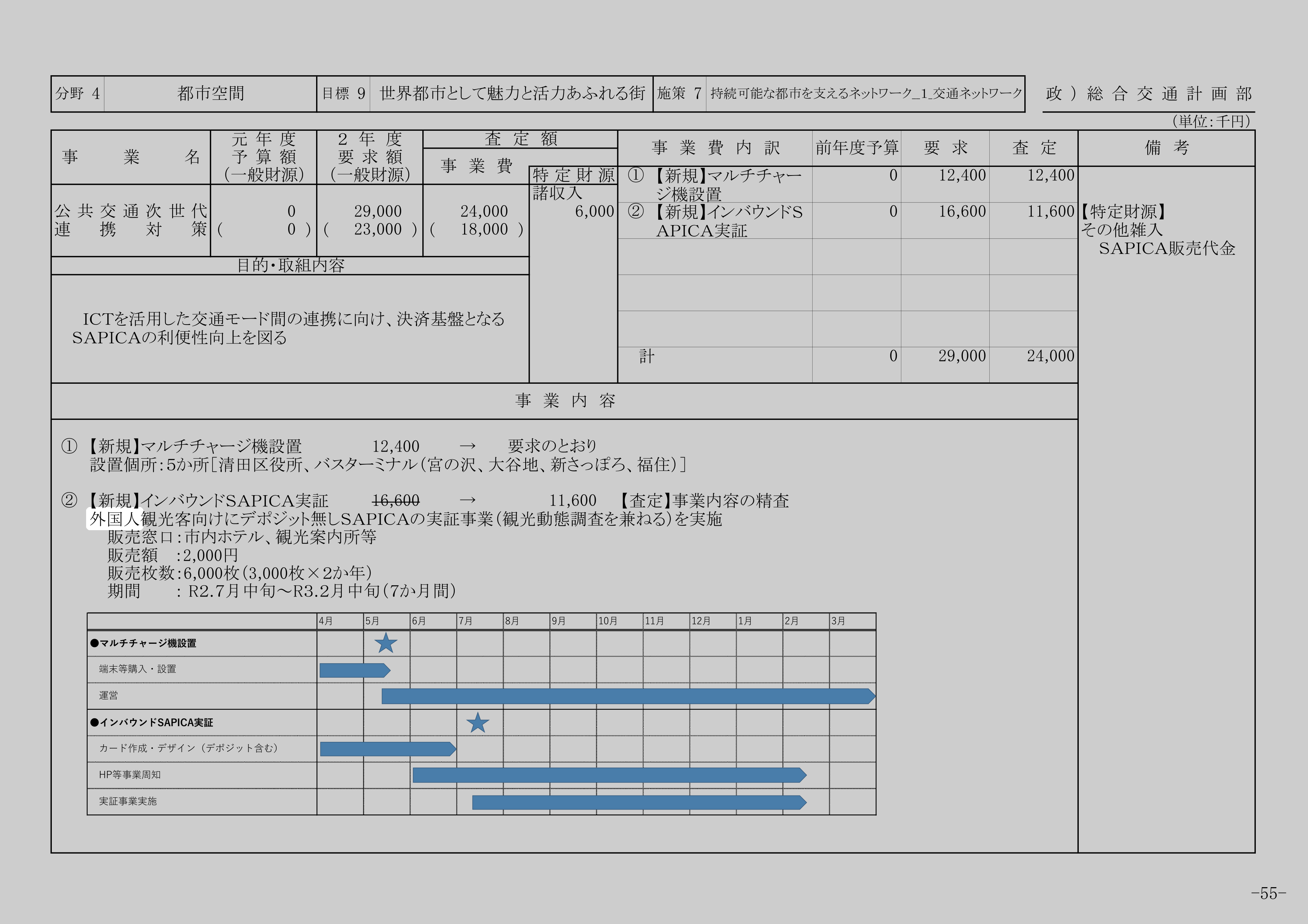Click the 販売枚数:6,000枚 line
The height and width of the screenshot is (924, 1308).
point(240,573)
